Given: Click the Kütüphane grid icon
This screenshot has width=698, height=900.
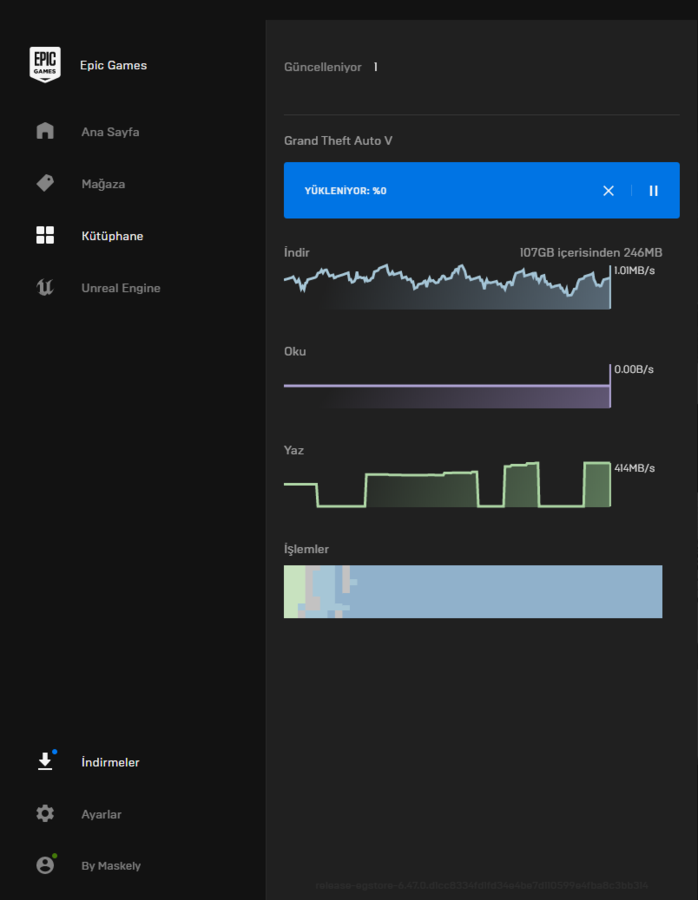Looking at the screenshot, I should click(45, 235).
